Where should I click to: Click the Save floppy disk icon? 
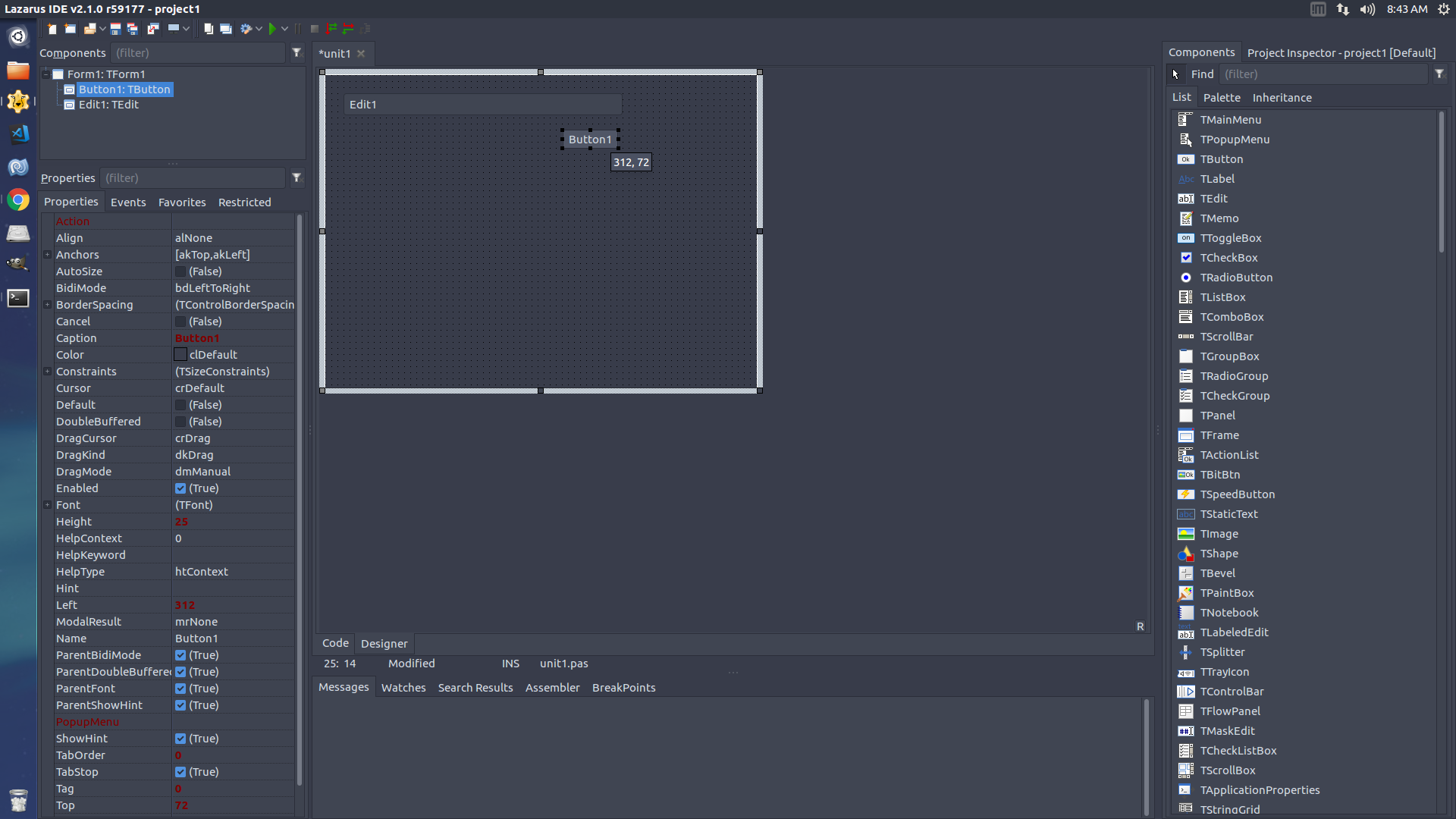pos(115,29)
